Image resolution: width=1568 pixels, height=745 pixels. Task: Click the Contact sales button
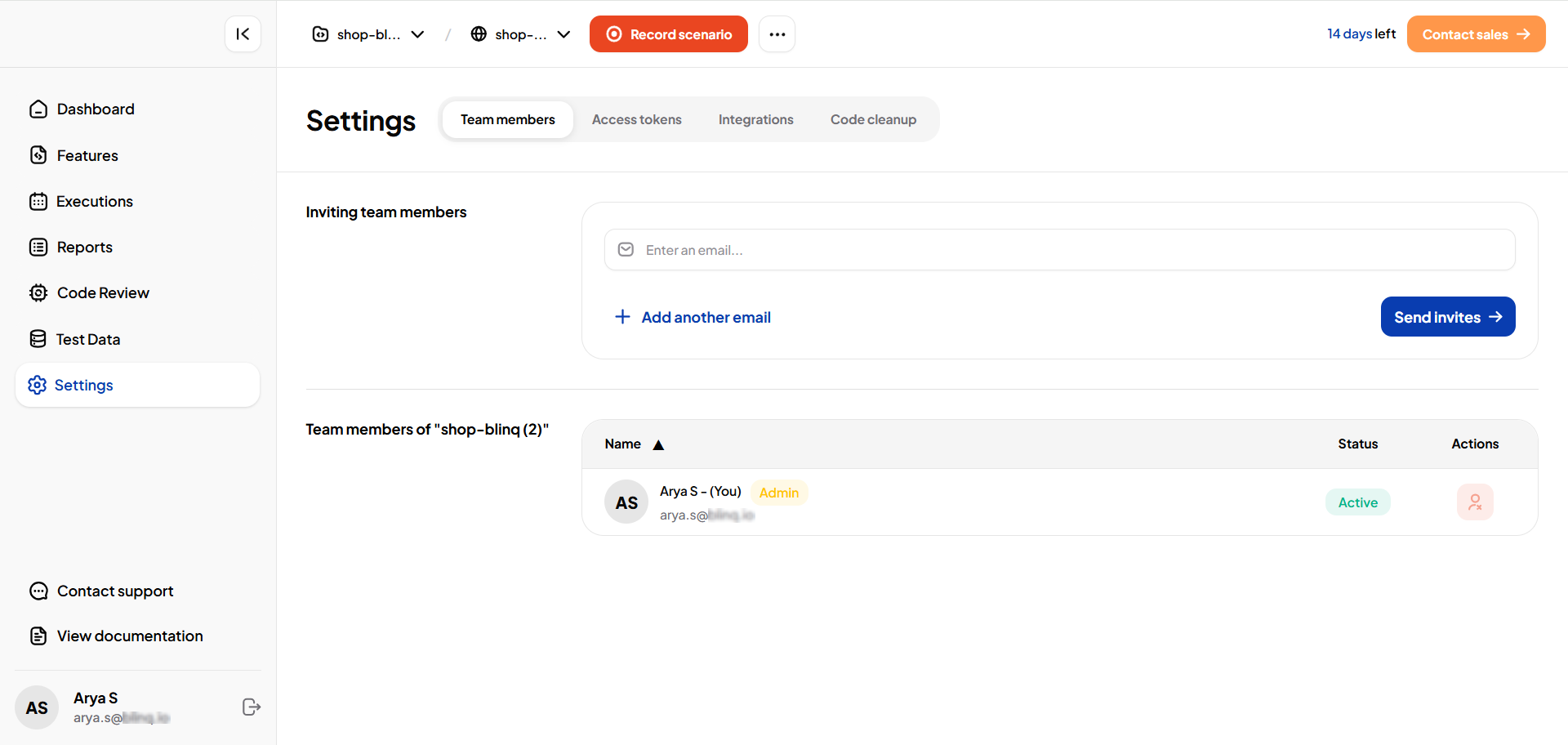(1475, 34)
